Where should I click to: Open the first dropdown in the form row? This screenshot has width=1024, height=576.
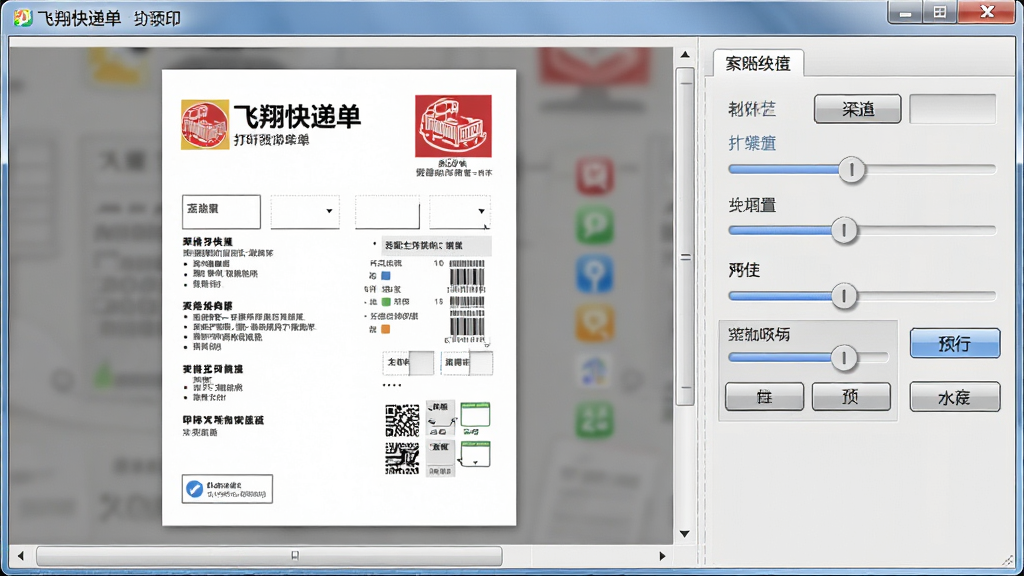point(305,211)
